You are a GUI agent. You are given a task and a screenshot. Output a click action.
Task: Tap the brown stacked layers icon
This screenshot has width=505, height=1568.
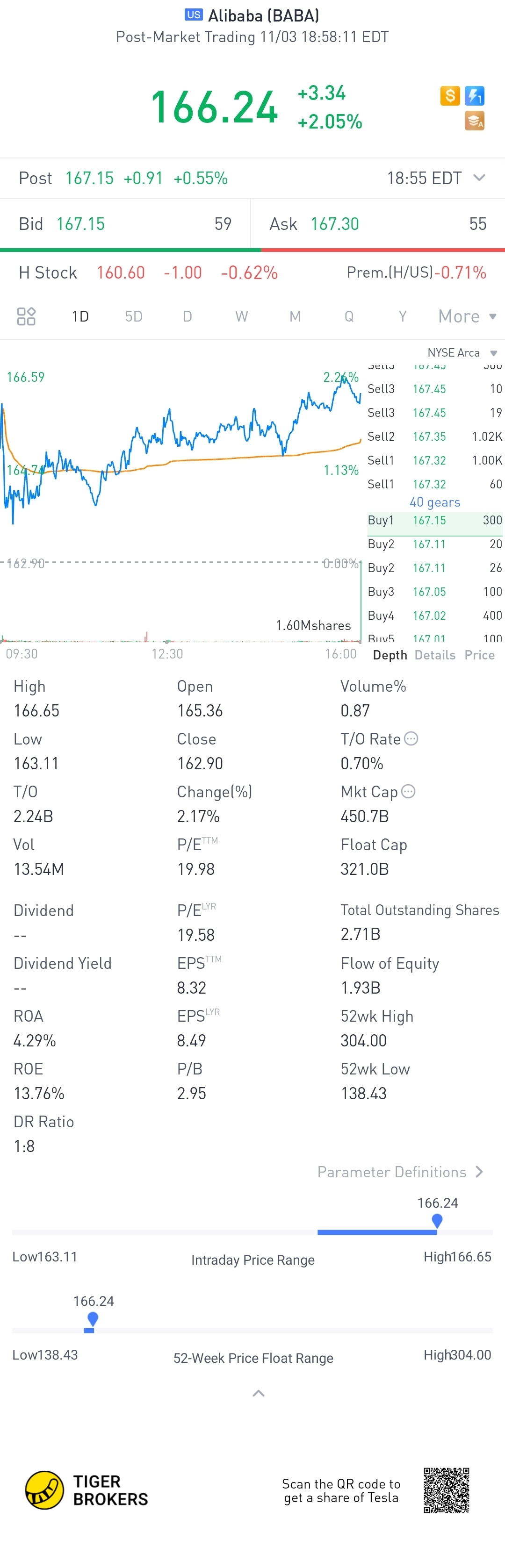[x=475, y=121]
